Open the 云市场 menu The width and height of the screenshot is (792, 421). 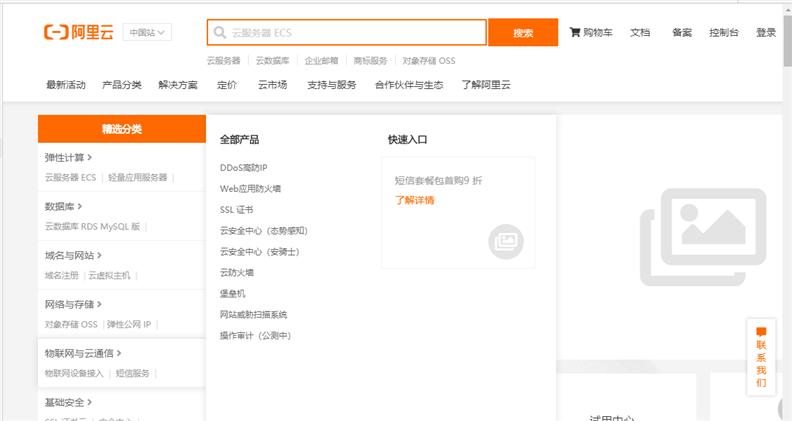click(273, 85)
